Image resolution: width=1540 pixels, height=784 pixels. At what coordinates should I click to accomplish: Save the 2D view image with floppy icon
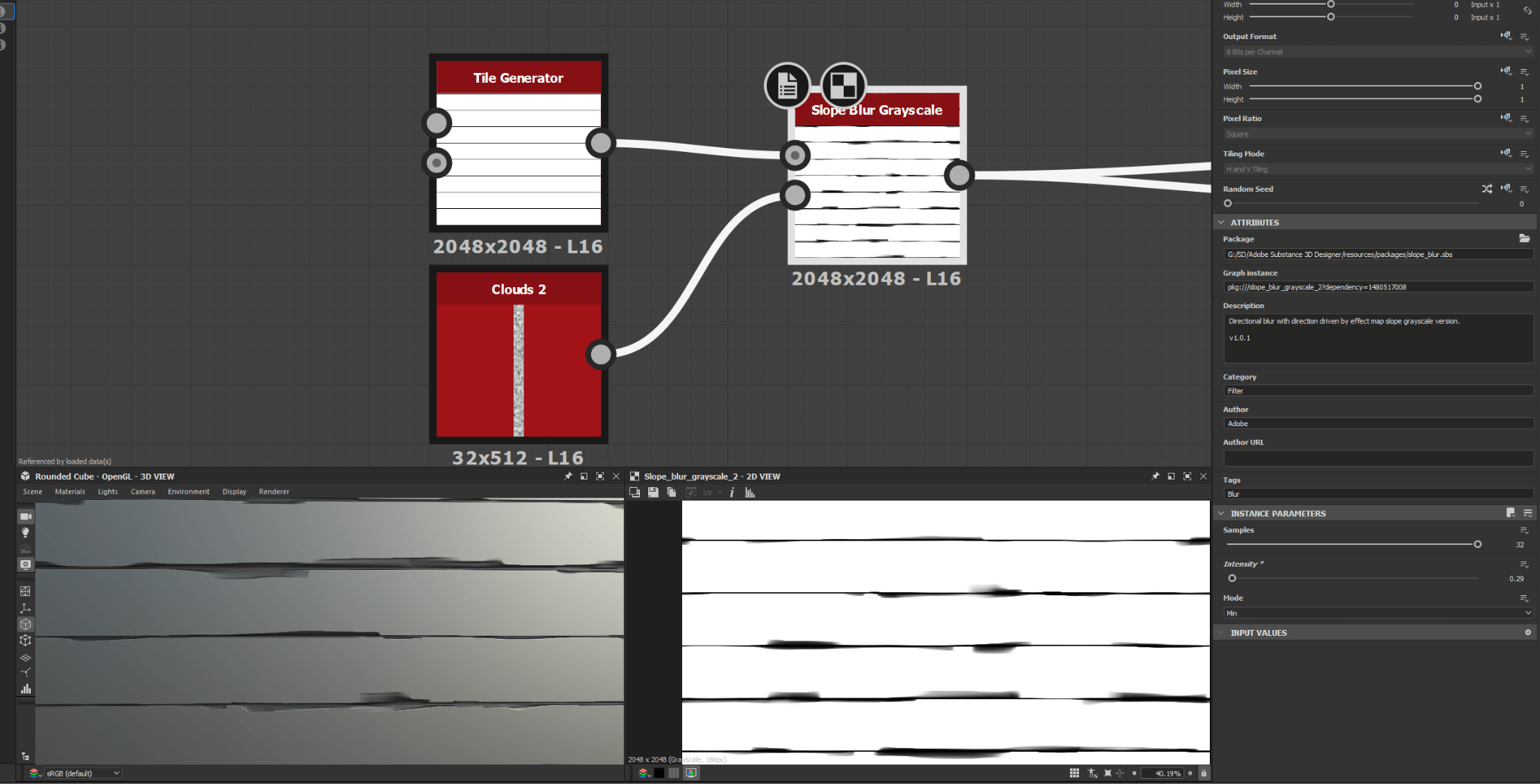(x=653, y=492)
